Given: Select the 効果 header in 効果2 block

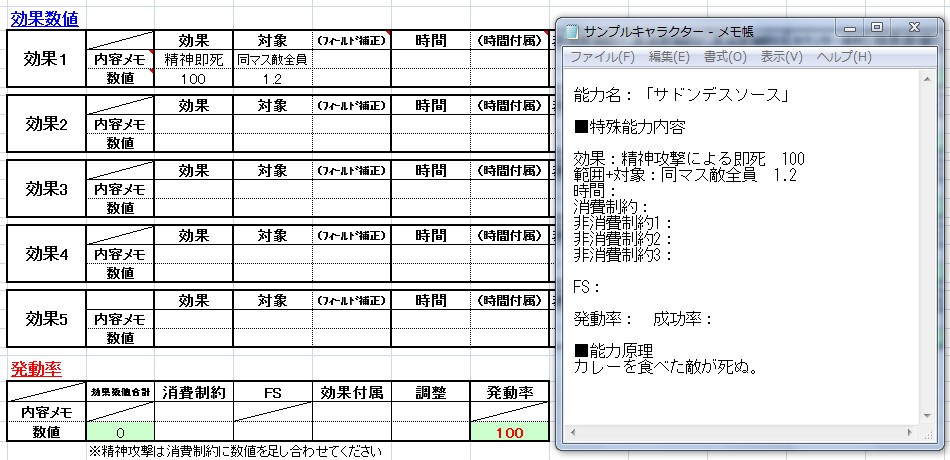Looking at the screenshot, I should pyautogui.click(x=193, y=105).
